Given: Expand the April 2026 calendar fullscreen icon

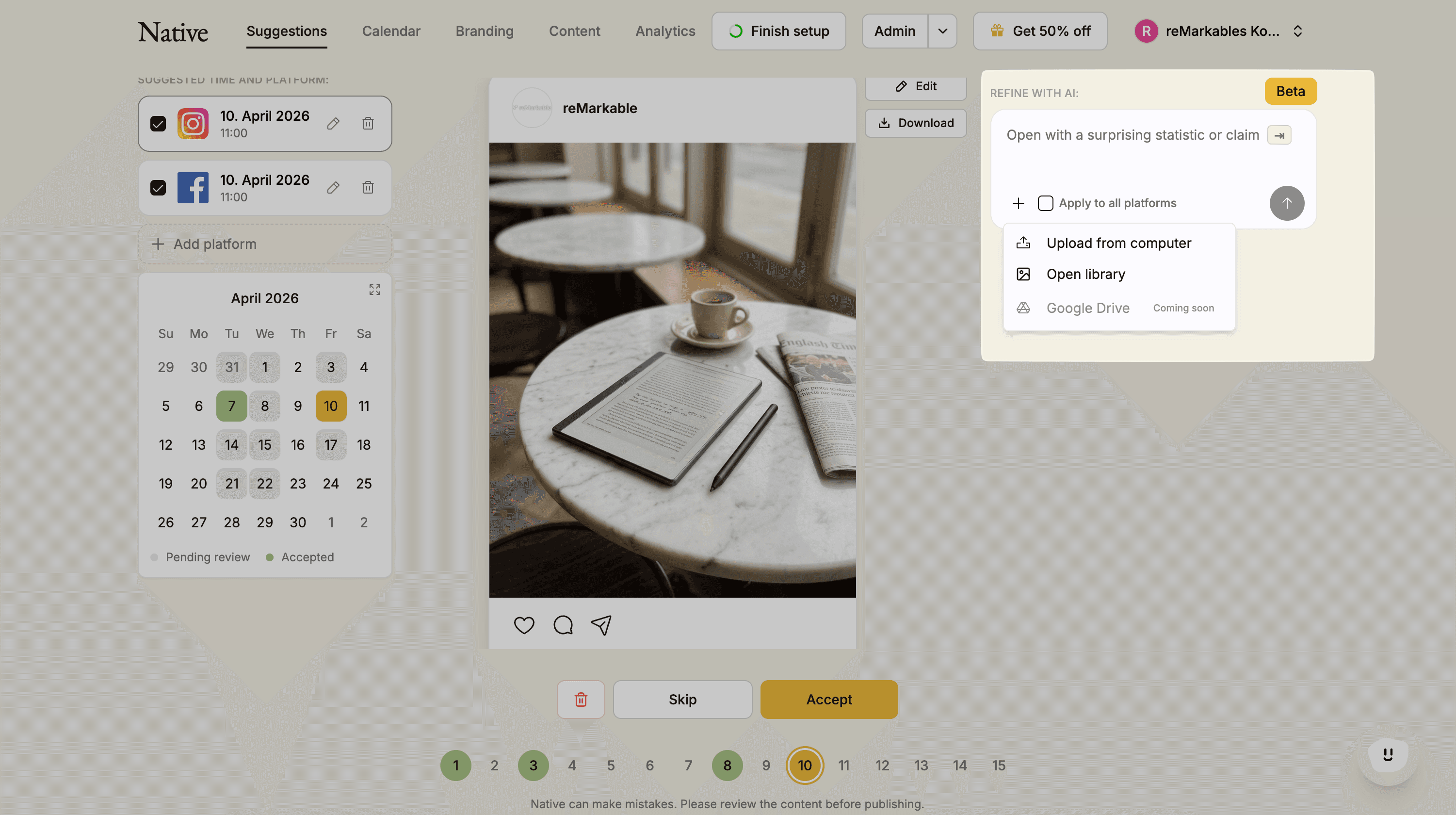Looking at the screenshot, I should pyautogui.click(x=375, y=290).
